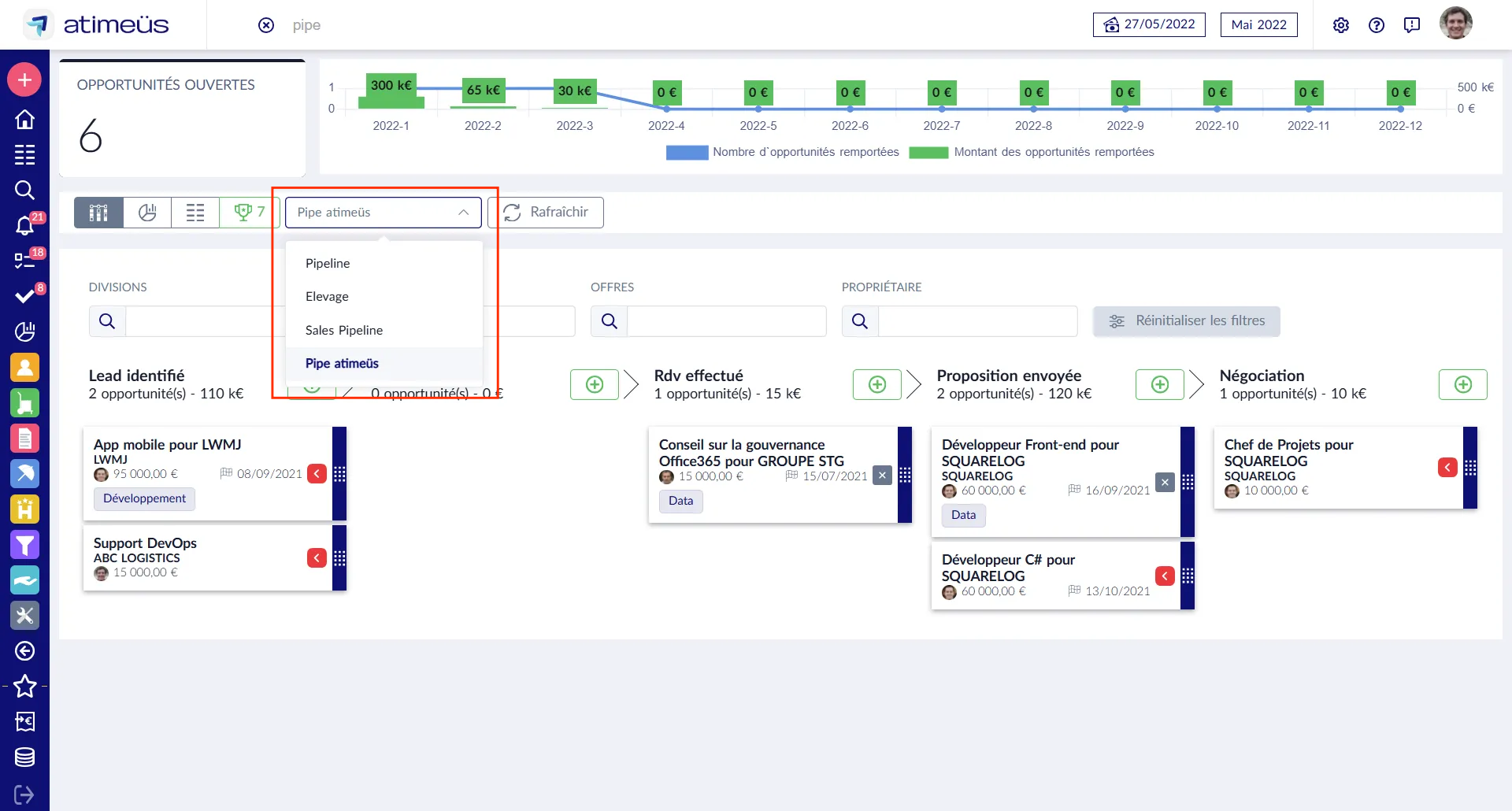Select Sales Pipeline from the dropdown
1512x811 pixels.
384,330
